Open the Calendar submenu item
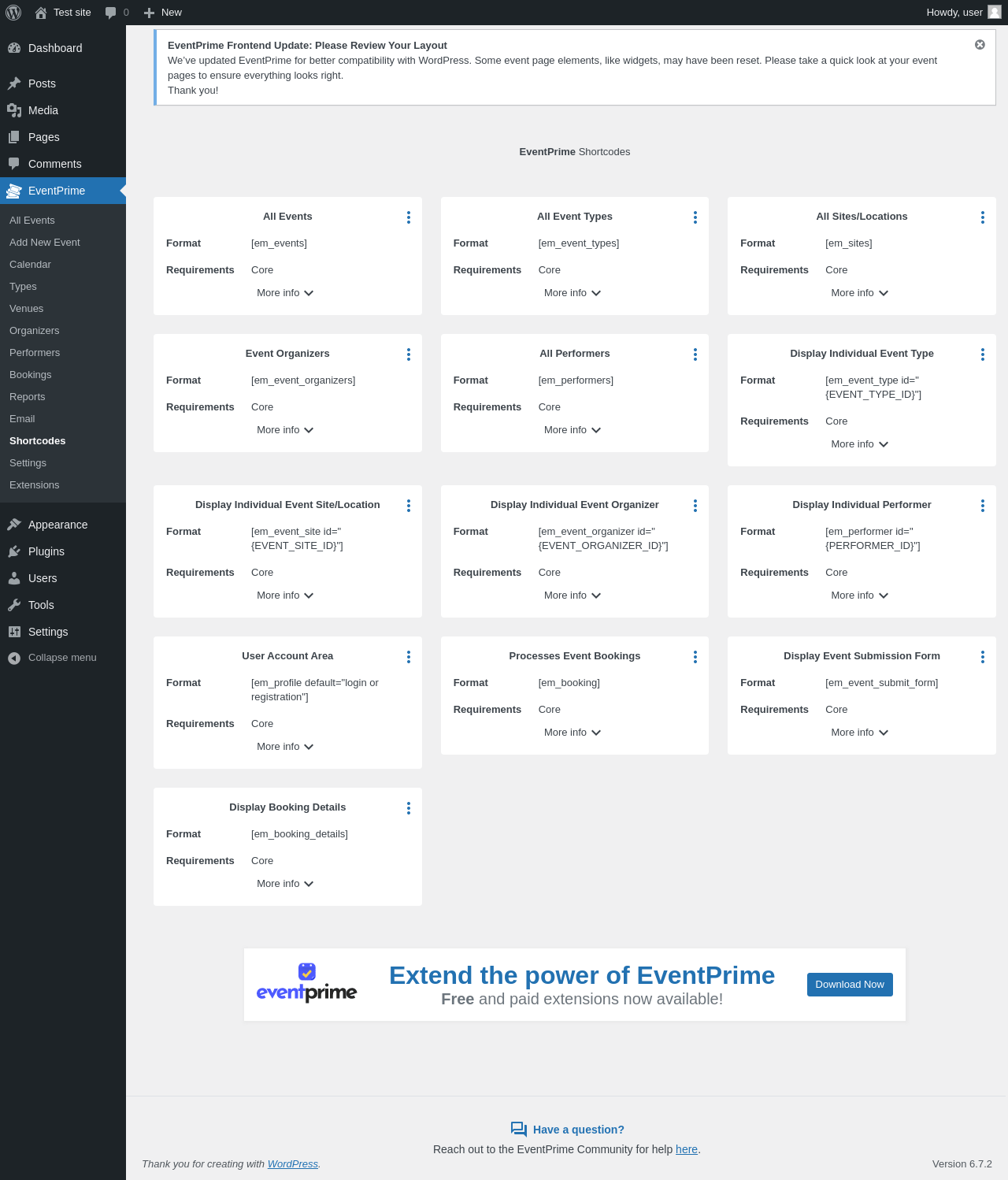This screenshot has width=1008, height=1180. tap(30, 265)
